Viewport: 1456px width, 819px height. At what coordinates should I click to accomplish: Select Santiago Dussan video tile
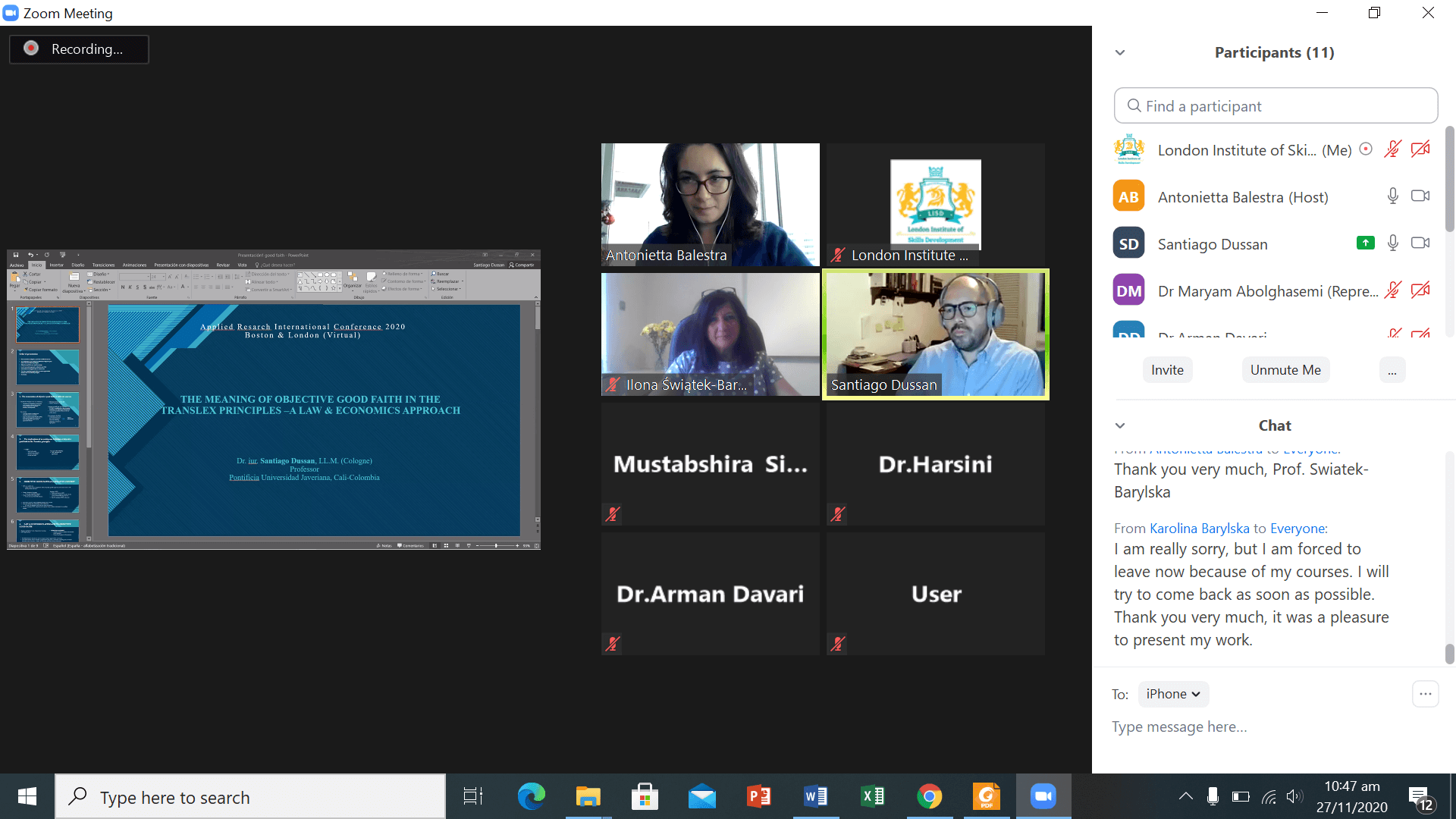pyautogui.click(x=935, y=334)
